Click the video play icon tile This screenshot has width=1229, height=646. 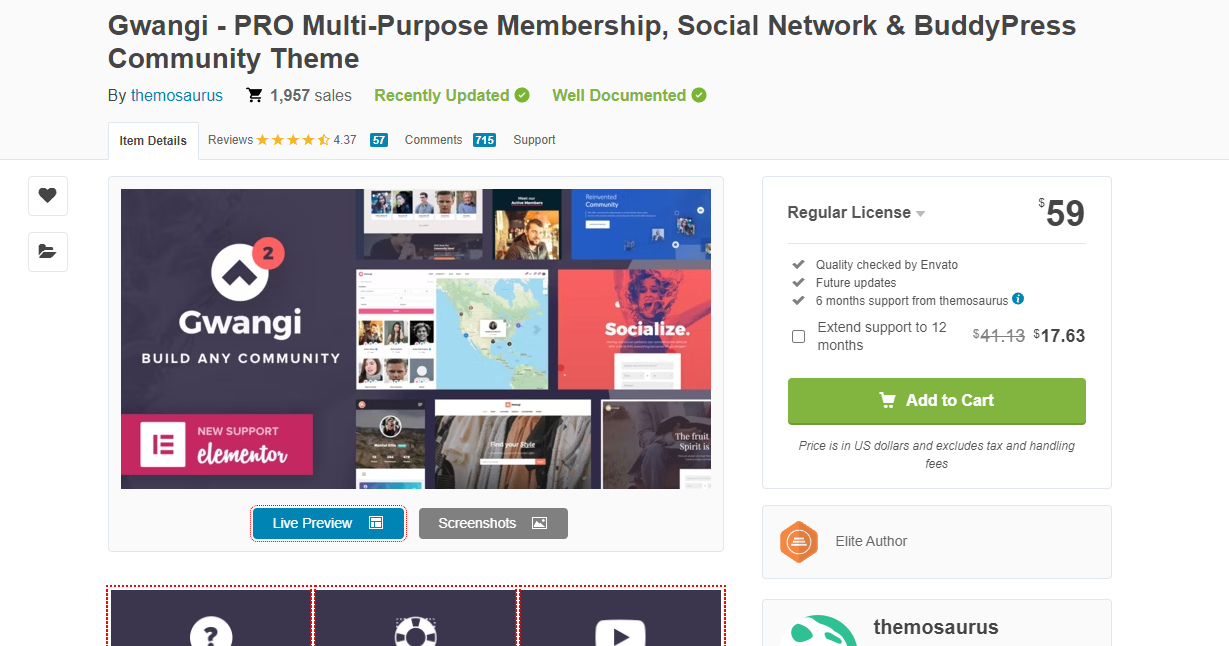point(620,632)
